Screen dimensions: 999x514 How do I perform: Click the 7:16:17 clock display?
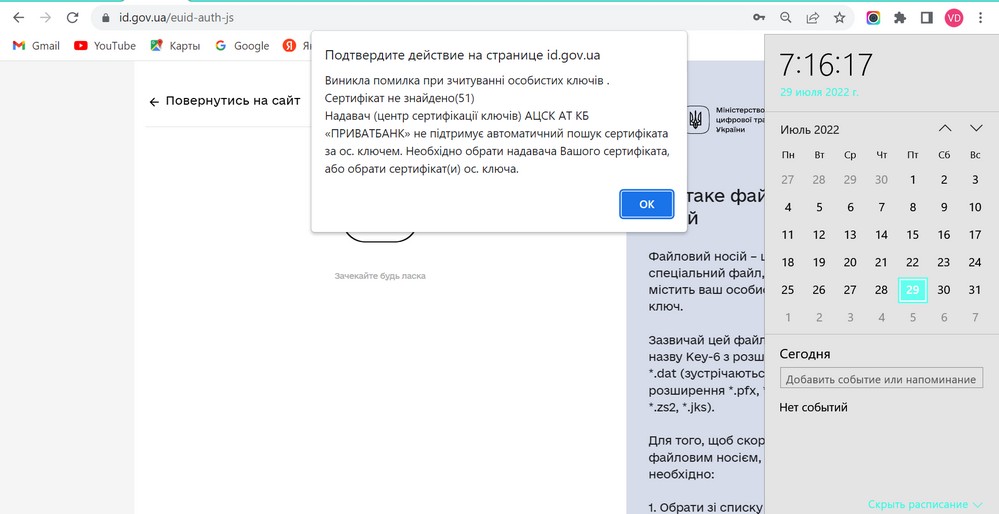tap(826, 65)
